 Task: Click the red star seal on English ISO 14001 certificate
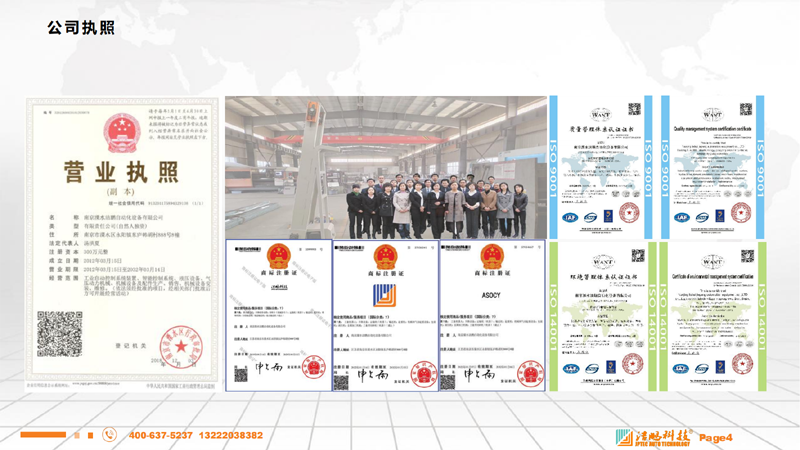click(742, 364)
